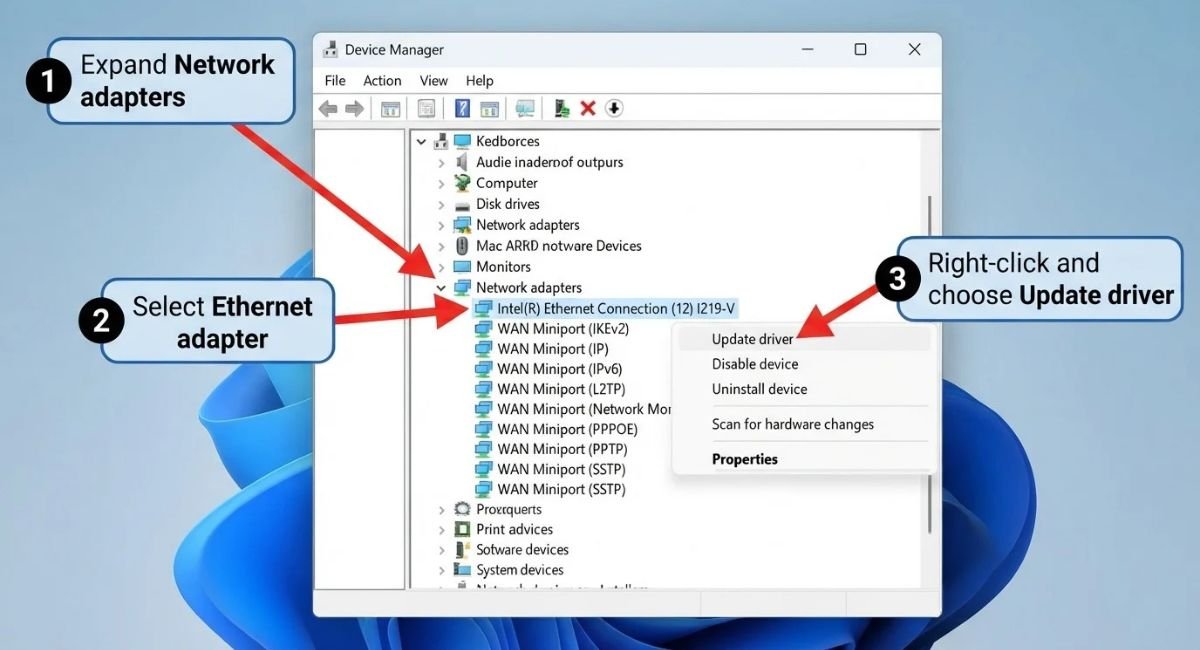Open the File menu
The image size is (1200, 650).
pyautogui.click(x=335, y=80)
